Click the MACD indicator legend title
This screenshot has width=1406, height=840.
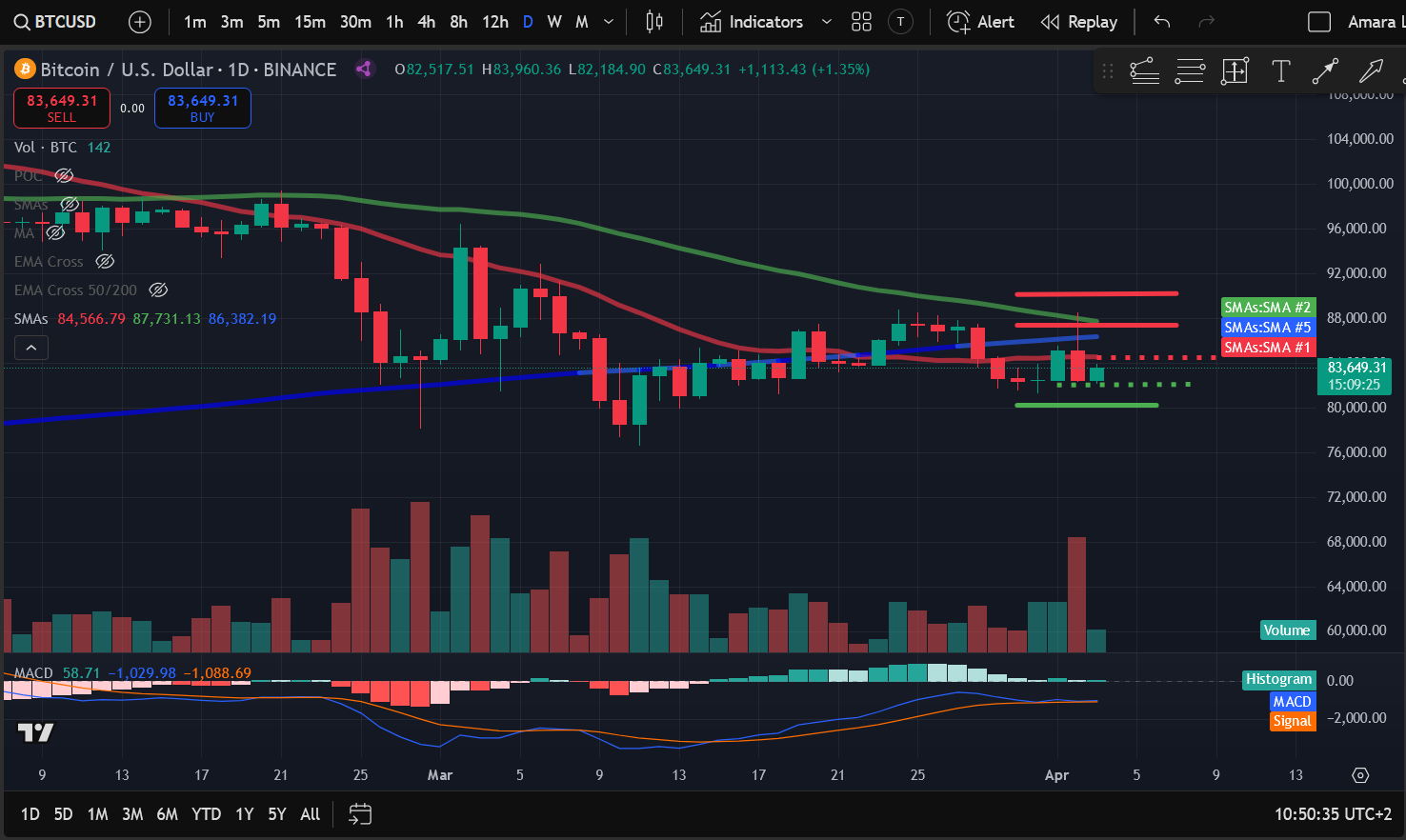pyautogui.click(x=33, y=672)
